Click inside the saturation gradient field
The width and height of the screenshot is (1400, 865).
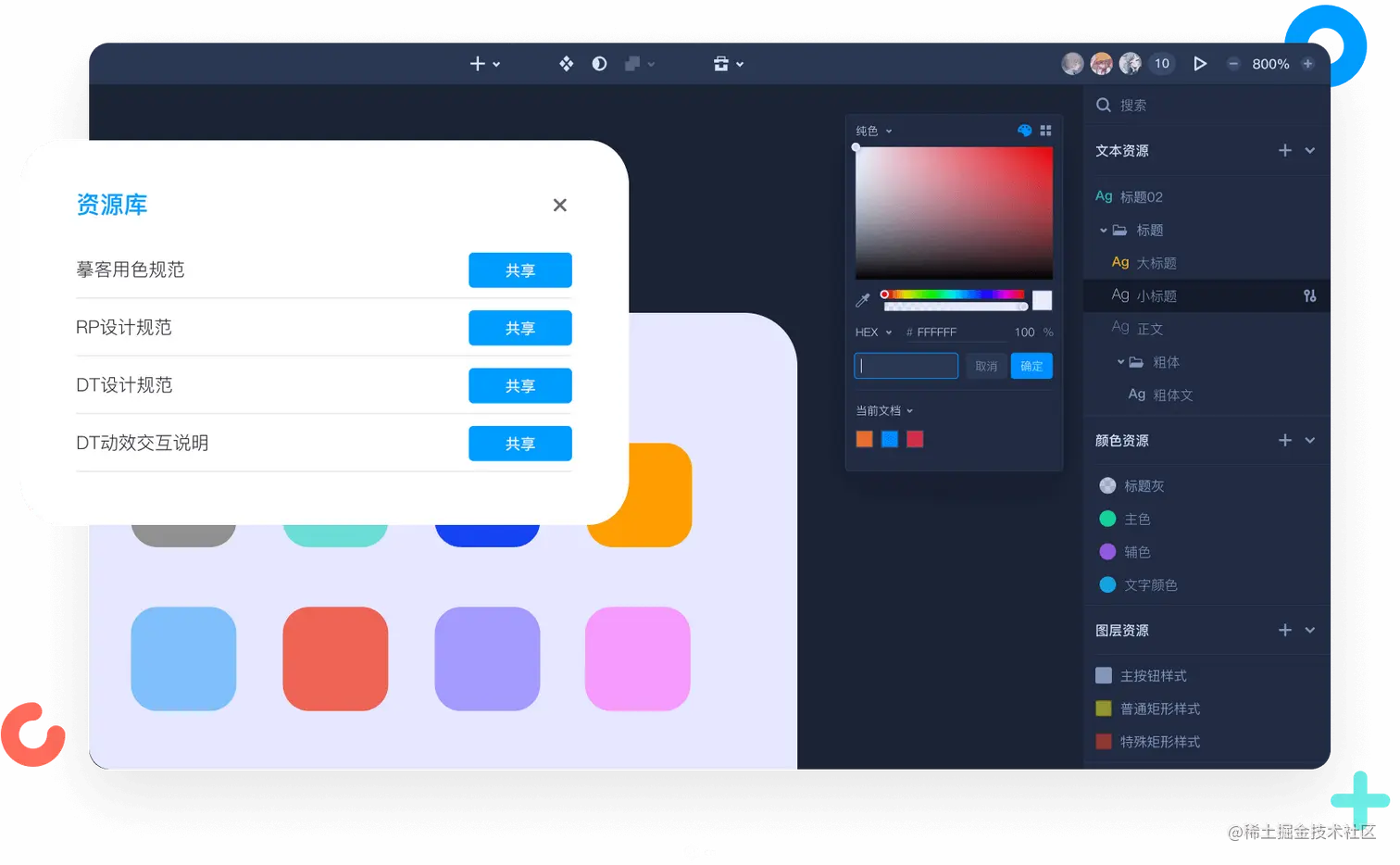[954, 213]
